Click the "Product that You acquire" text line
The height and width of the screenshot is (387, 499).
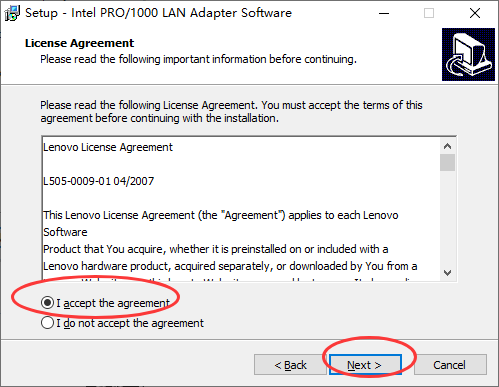click(x=216, y=249)
